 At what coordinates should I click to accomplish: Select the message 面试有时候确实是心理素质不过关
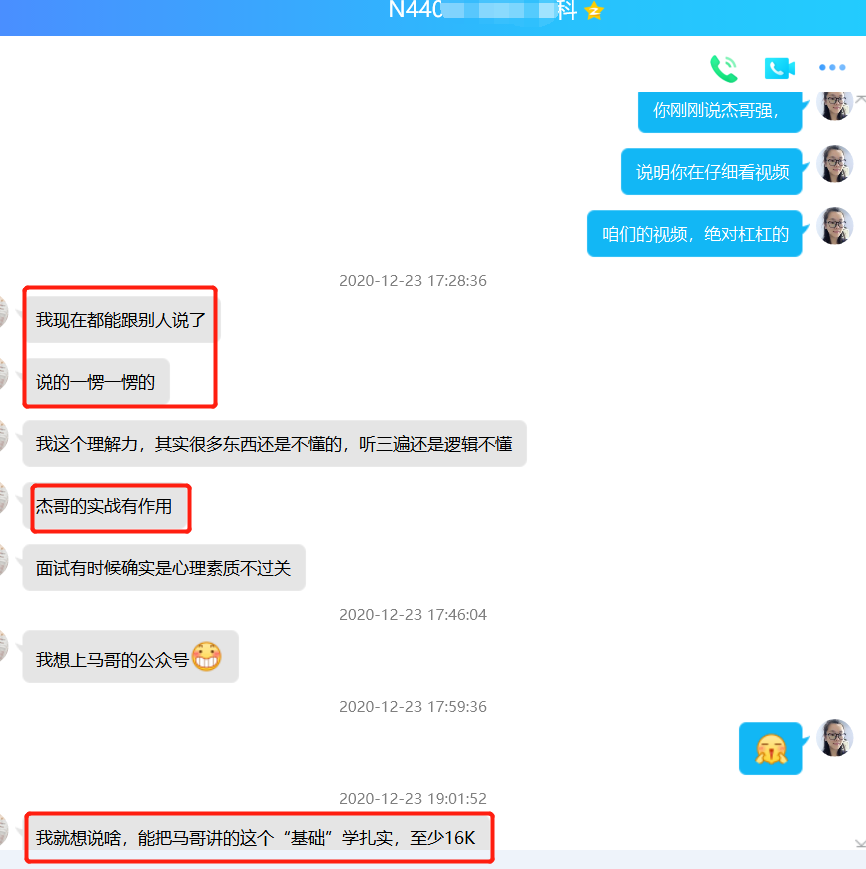163,568
